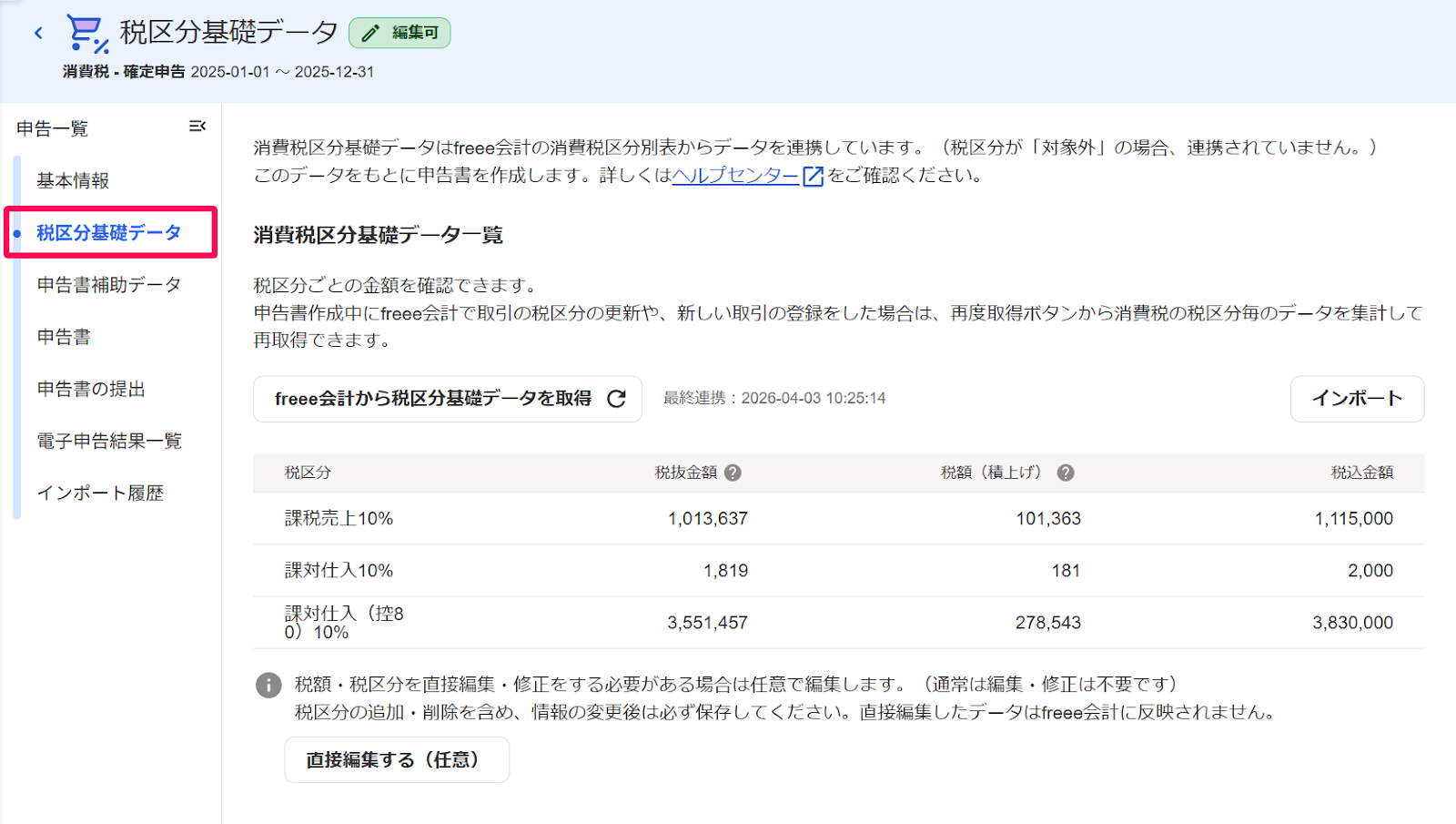Click the 2,000 total cell

pos(1370,570)
